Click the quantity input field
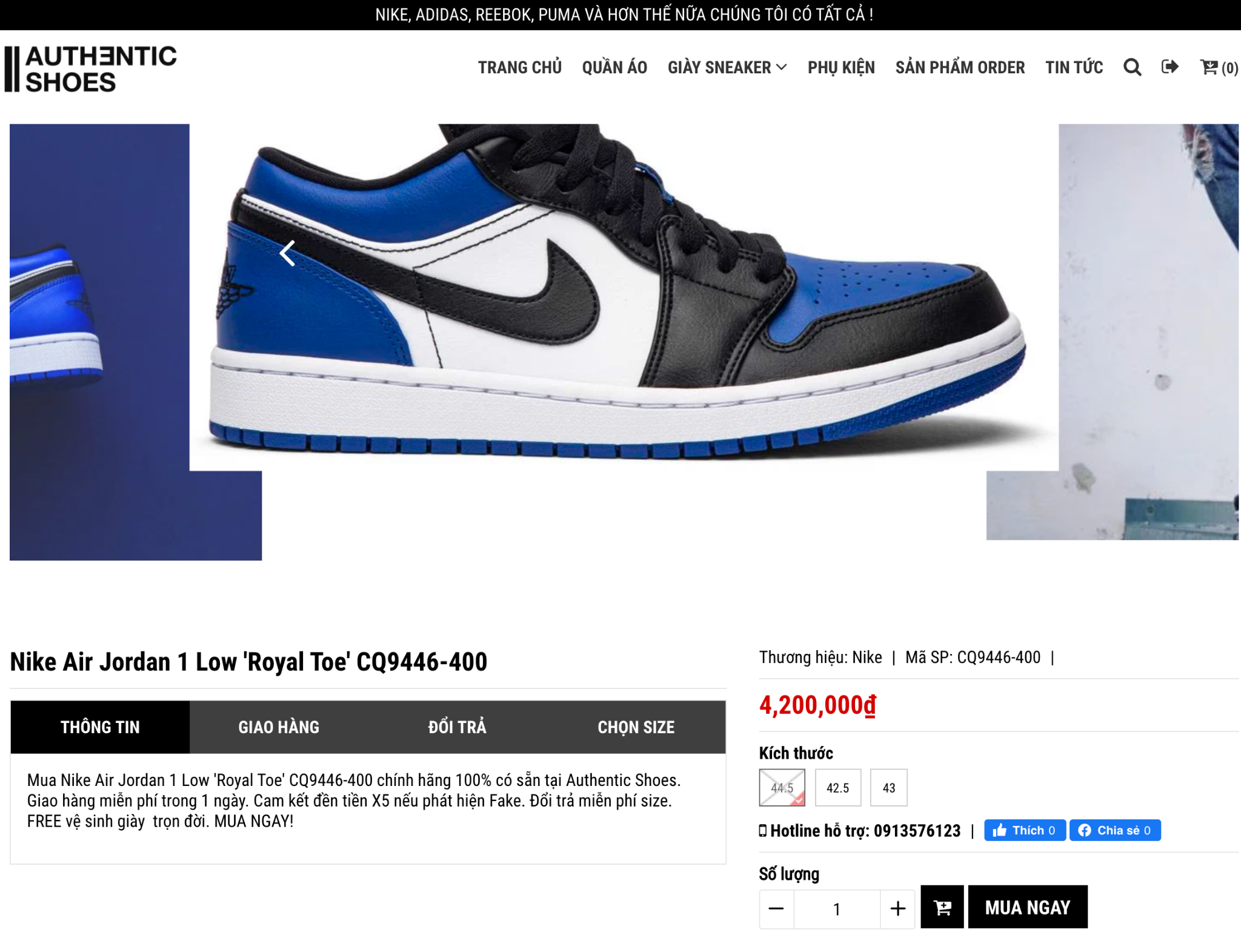This screenshot has height=952, width=1241. 837,908
